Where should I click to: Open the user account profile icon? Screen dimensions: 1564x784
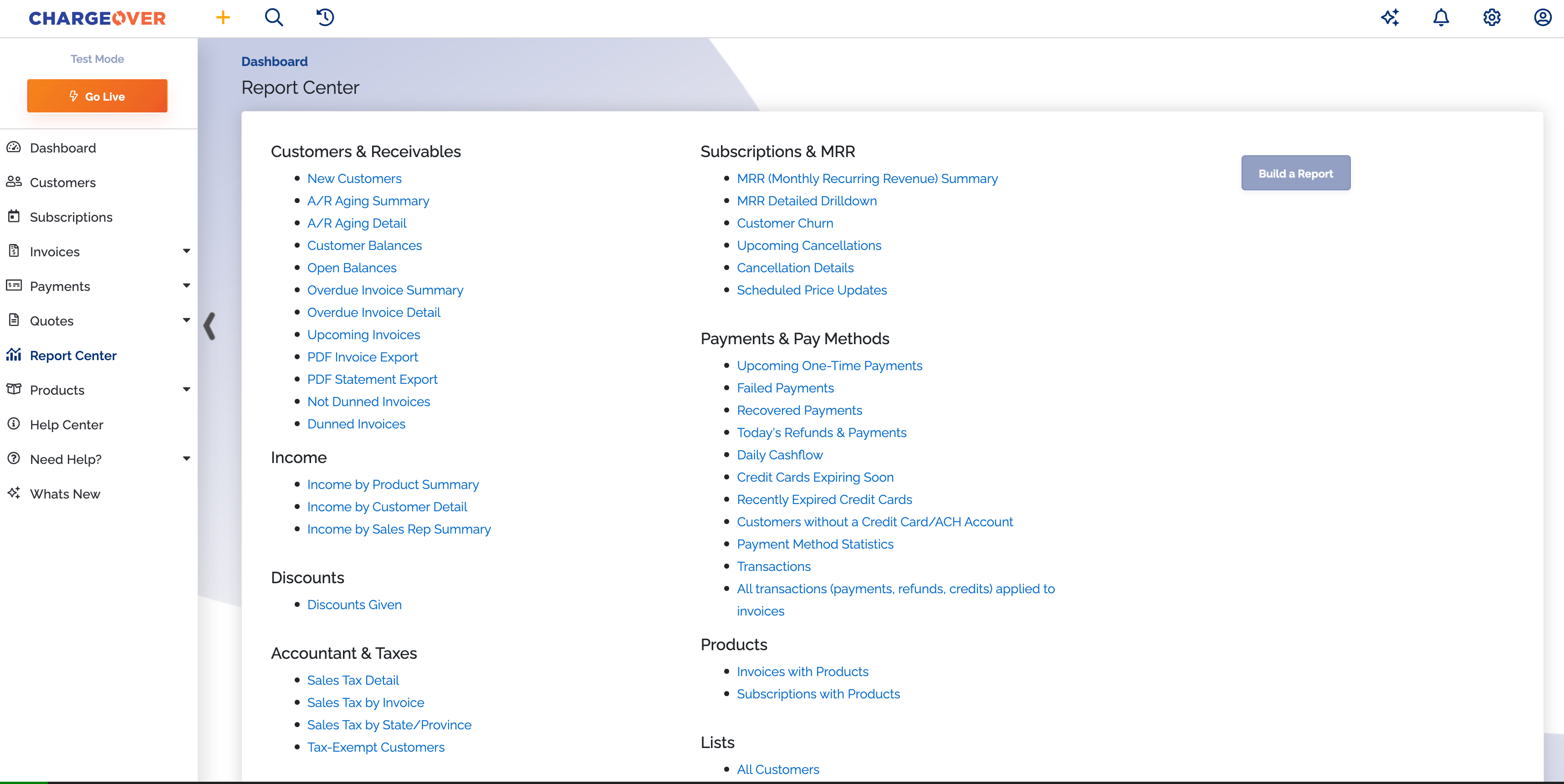pyautogui.click(x=1543, y=18)
